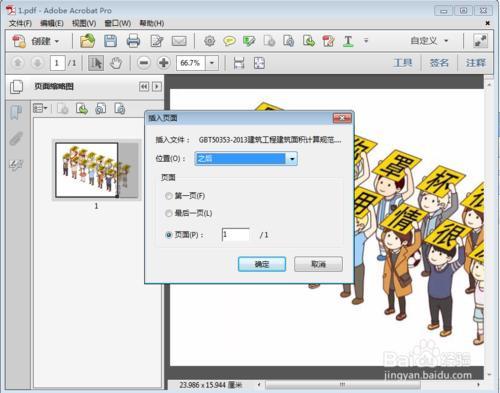Click the Insert page from file toolbar icon
The width and height of the screenshot is (500, 393).
(269, 41)
